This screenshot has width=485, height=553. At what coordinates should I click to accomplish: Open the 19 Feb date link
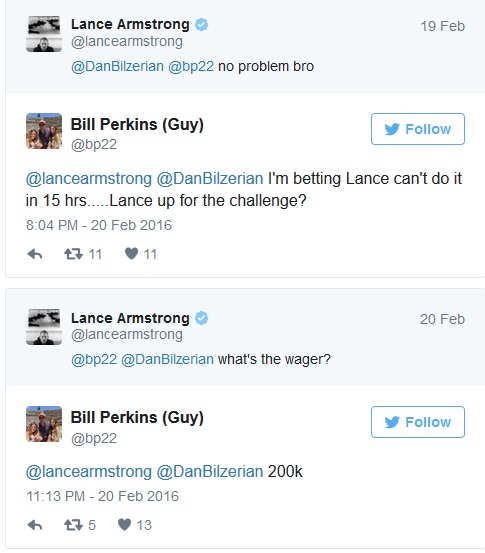[x=442, y=26]
